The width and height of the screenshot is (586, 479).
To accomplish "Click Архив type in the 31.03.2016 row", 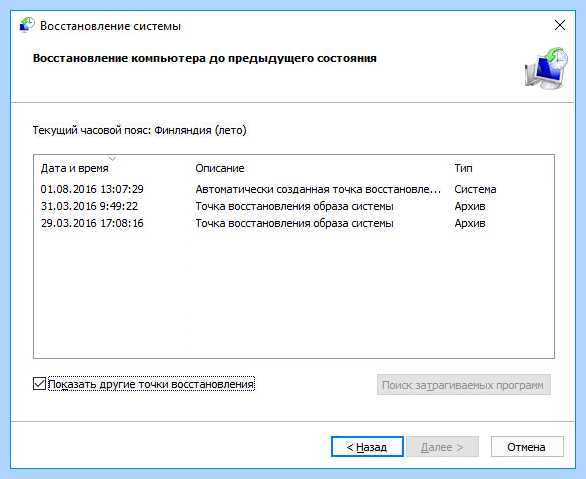I will coord(470,206).
